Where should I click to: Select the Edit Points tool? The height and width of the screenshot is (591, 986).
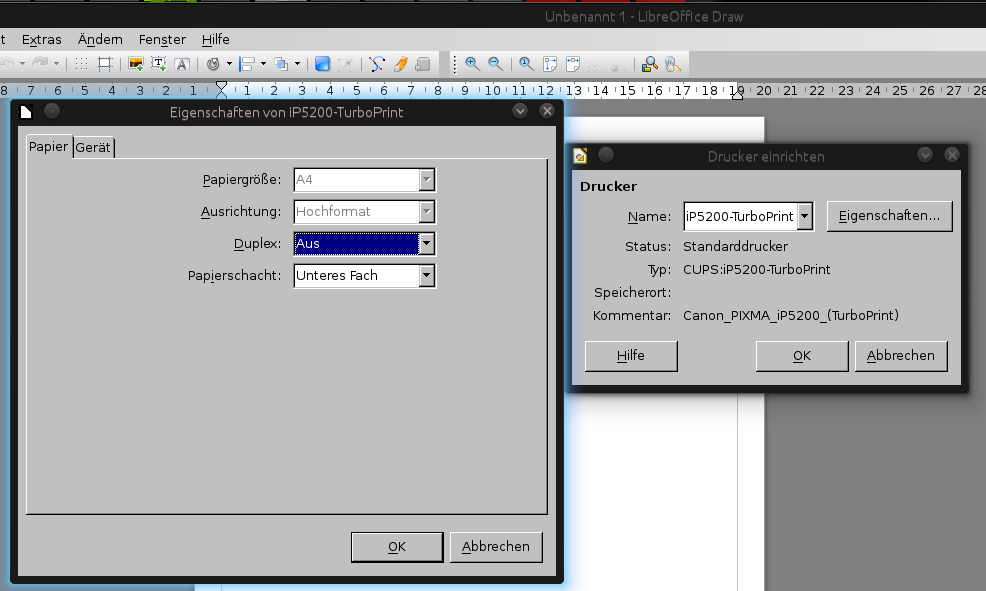point(376,64)
